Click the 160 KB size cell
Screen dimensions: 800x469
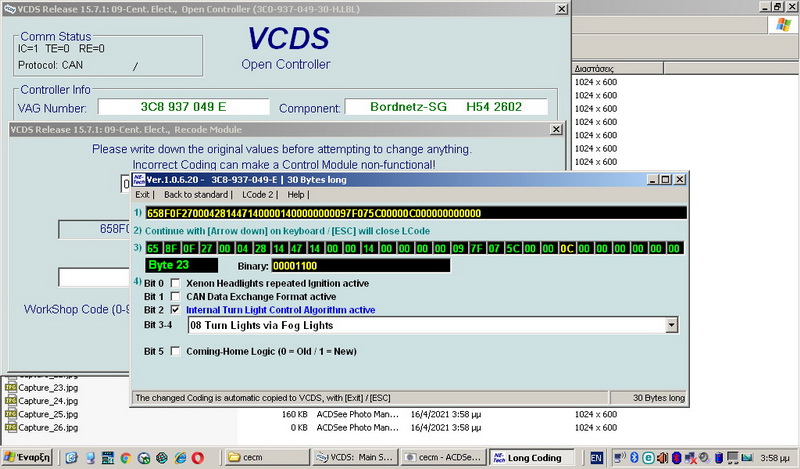294,414
